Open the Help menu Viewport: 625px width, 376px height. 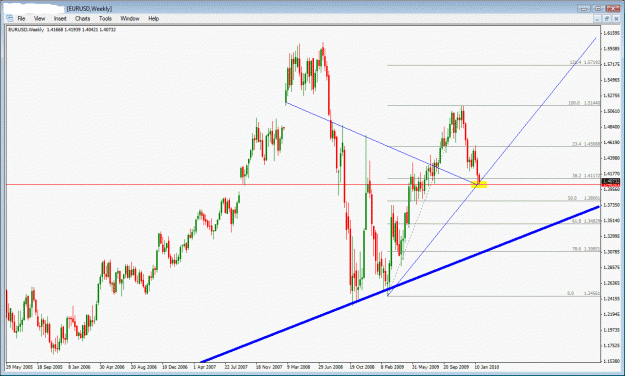tap(153, 18)
